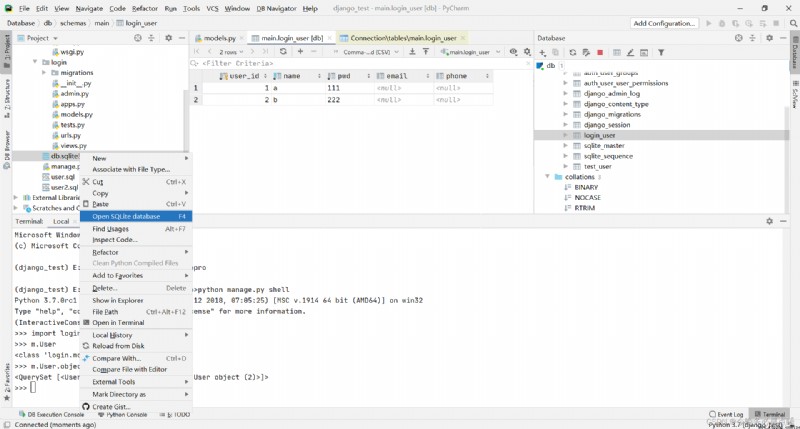Select django_migrations in Database tree
800x429 pixels.
(612, 114)
